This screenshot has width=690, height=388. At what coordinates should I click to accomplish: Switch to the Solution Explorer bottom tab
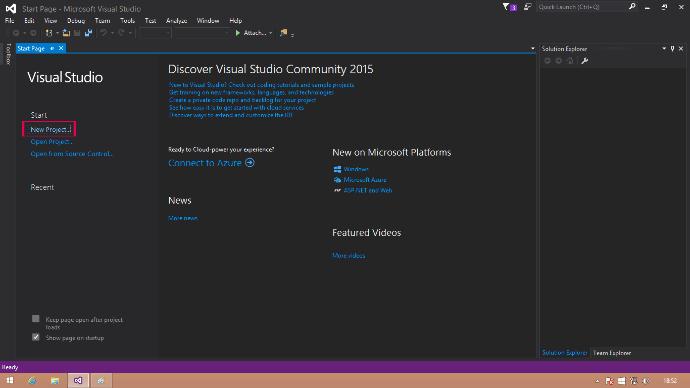[564, 353]
